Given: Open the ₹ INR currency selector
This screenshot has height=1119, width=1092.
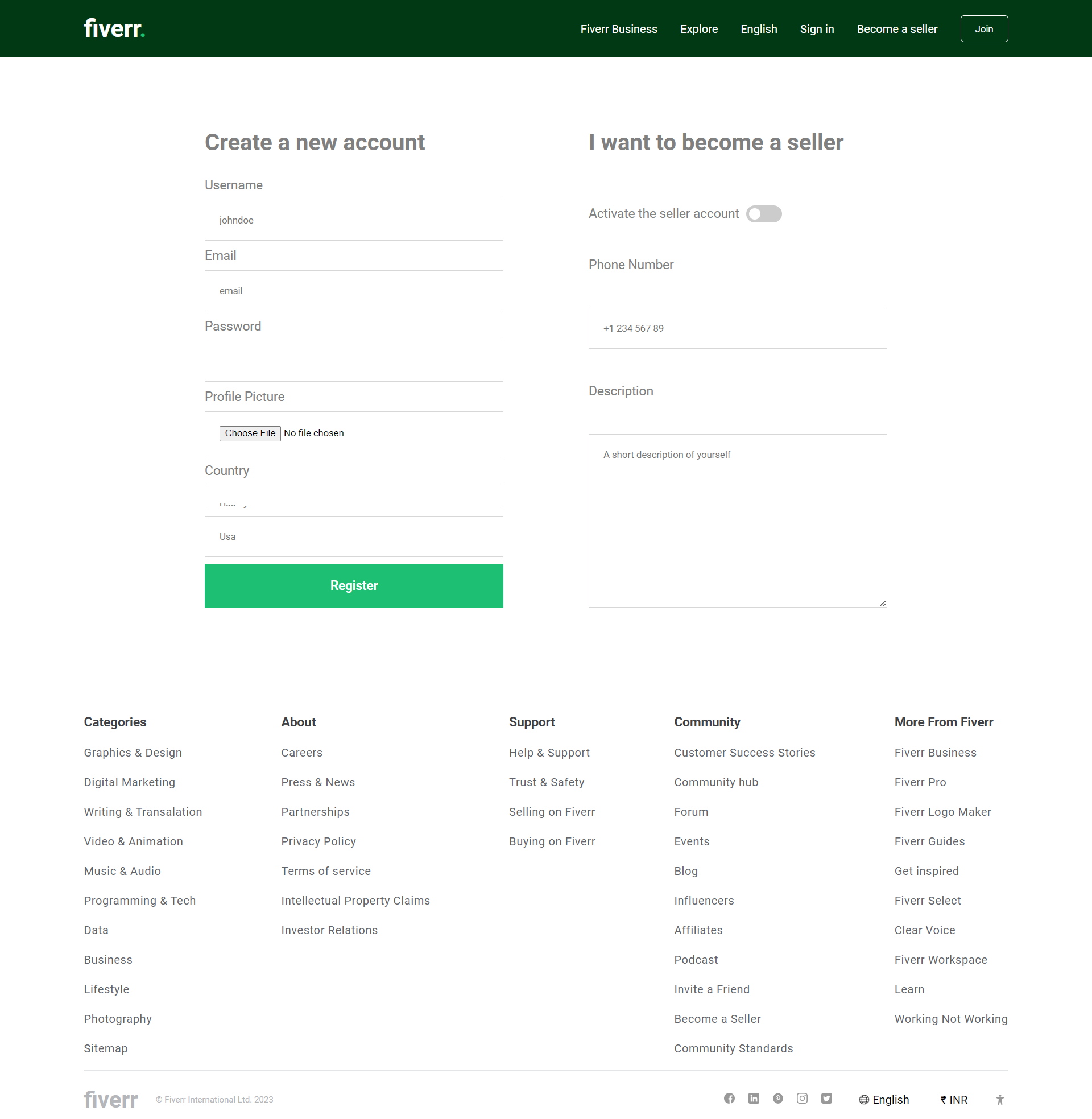Looking at the screenshot, I should click(954, 1100).
